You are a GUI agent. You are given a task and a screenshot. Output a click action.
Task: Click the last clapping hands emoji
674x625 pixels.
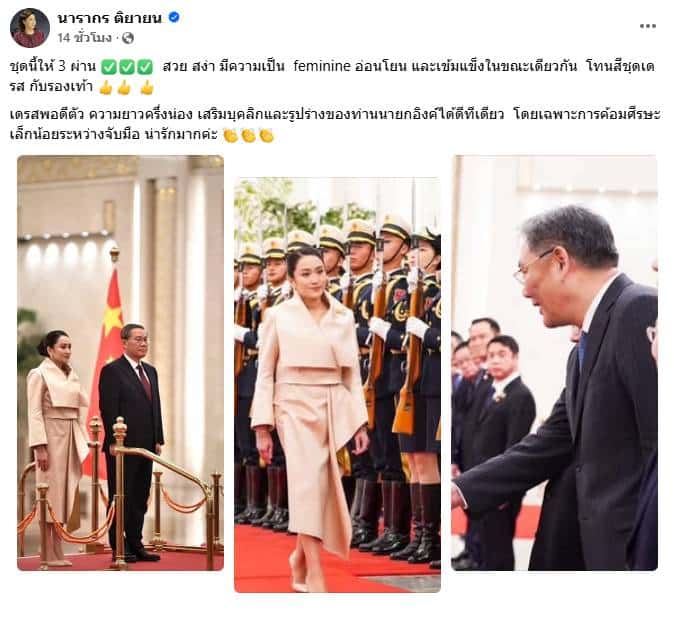pyautogui.click(x=267, y=136)
